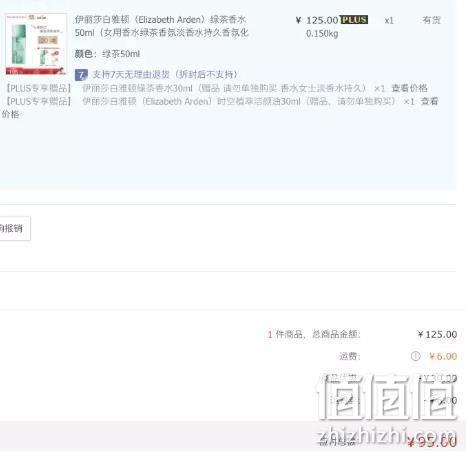Click the x1 product quantity
Viewport: 466px width, 453px height.
click(389, 21)
